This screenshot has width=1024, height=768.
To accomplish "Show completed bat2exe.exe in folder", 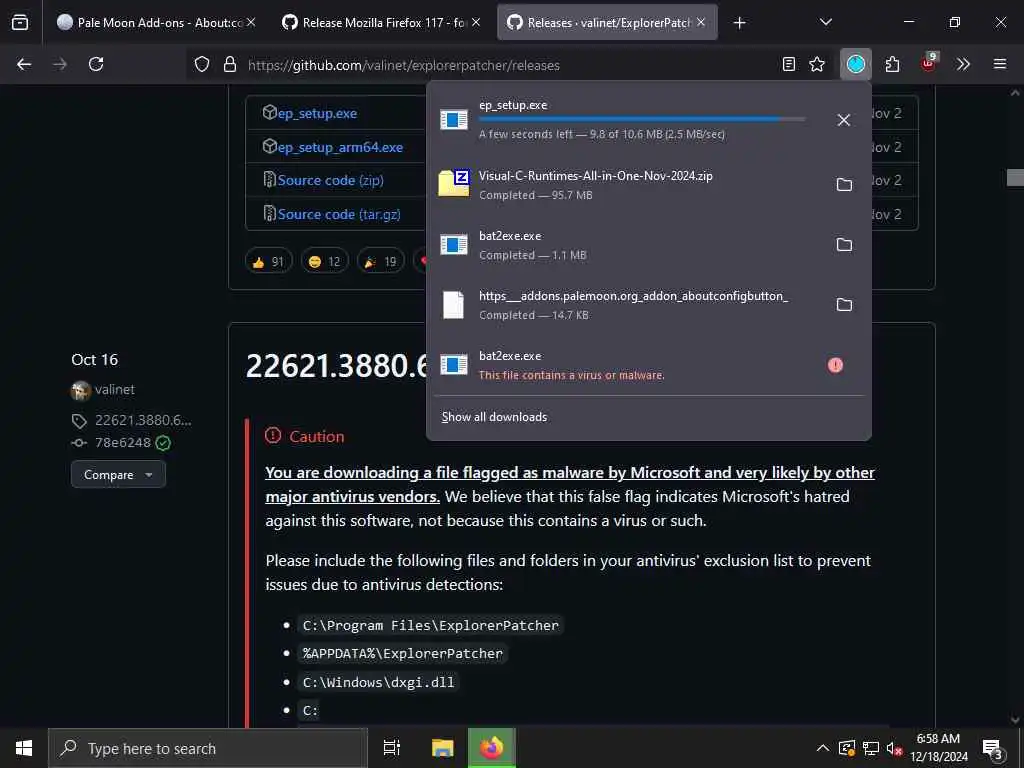I will [844, 245].
